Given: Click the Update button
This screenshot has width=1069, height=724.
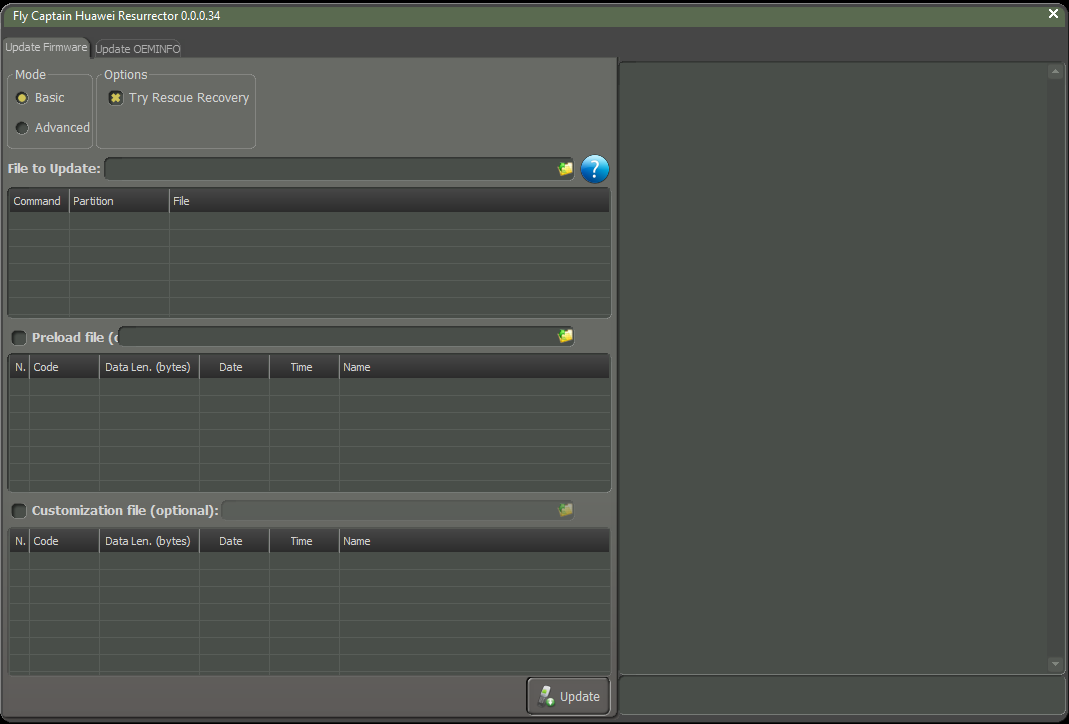Looking at the screenshot, I should point(568,696).
